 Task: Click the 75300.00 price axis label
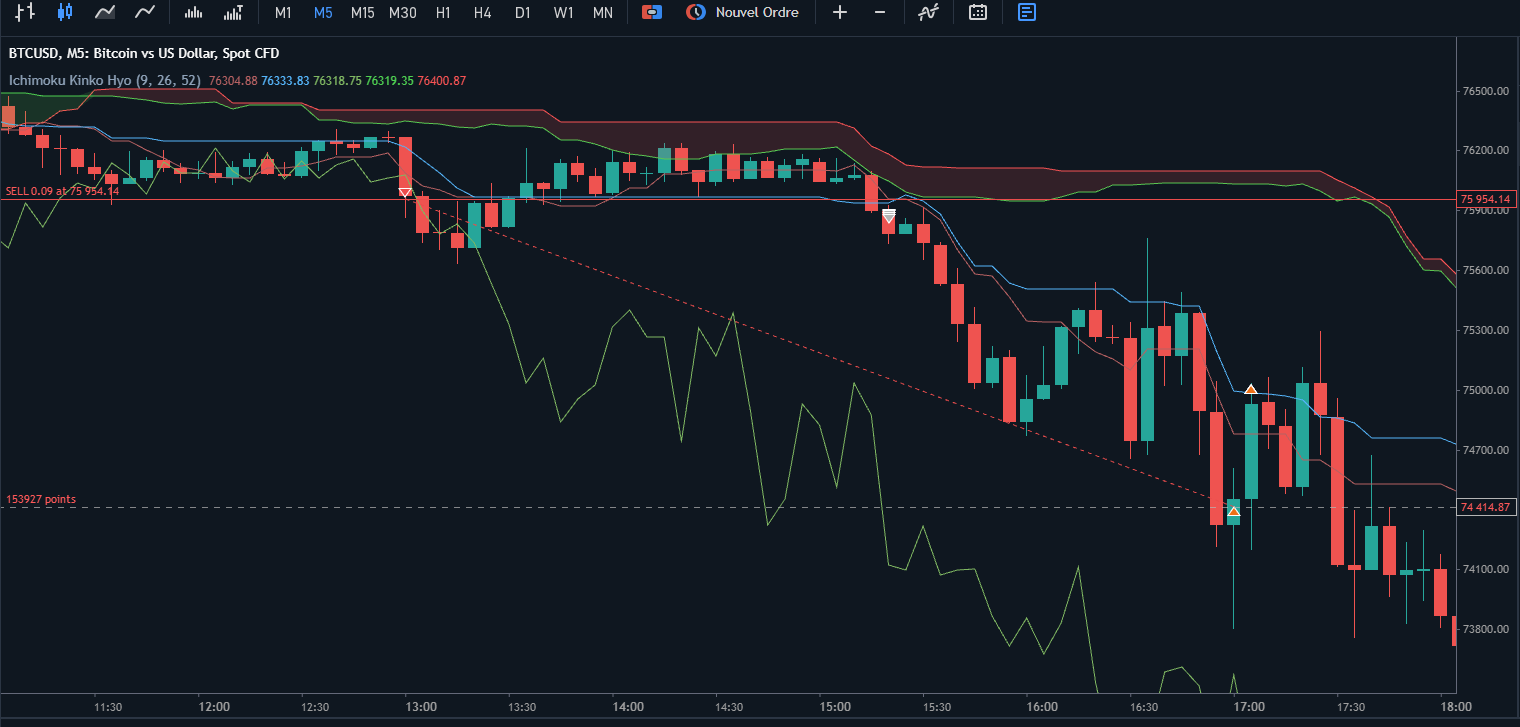point(1485,331)
